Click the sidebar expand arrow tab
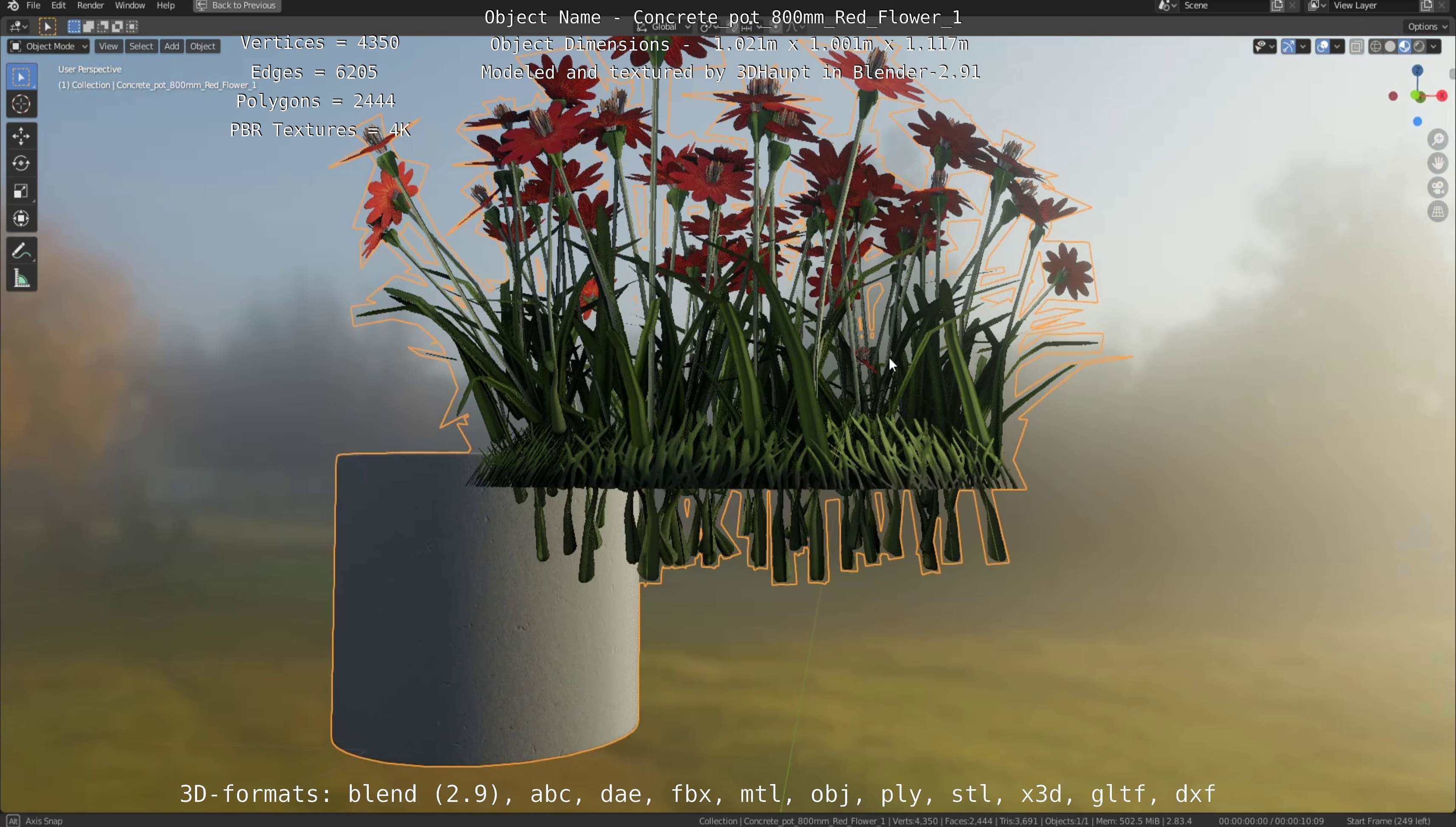Screen dimensions: 1456x827 coord(1452,74)
